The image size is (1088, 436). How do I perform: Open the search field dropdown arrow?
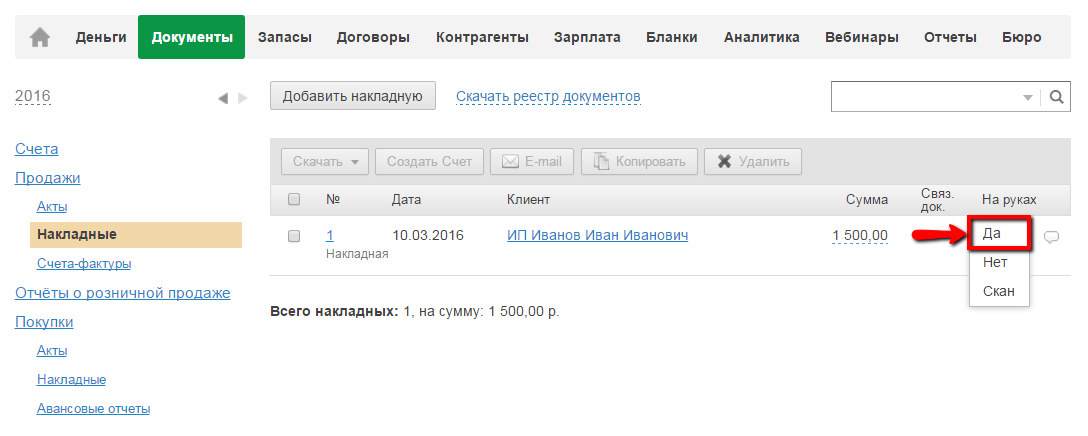(1027, 98)
